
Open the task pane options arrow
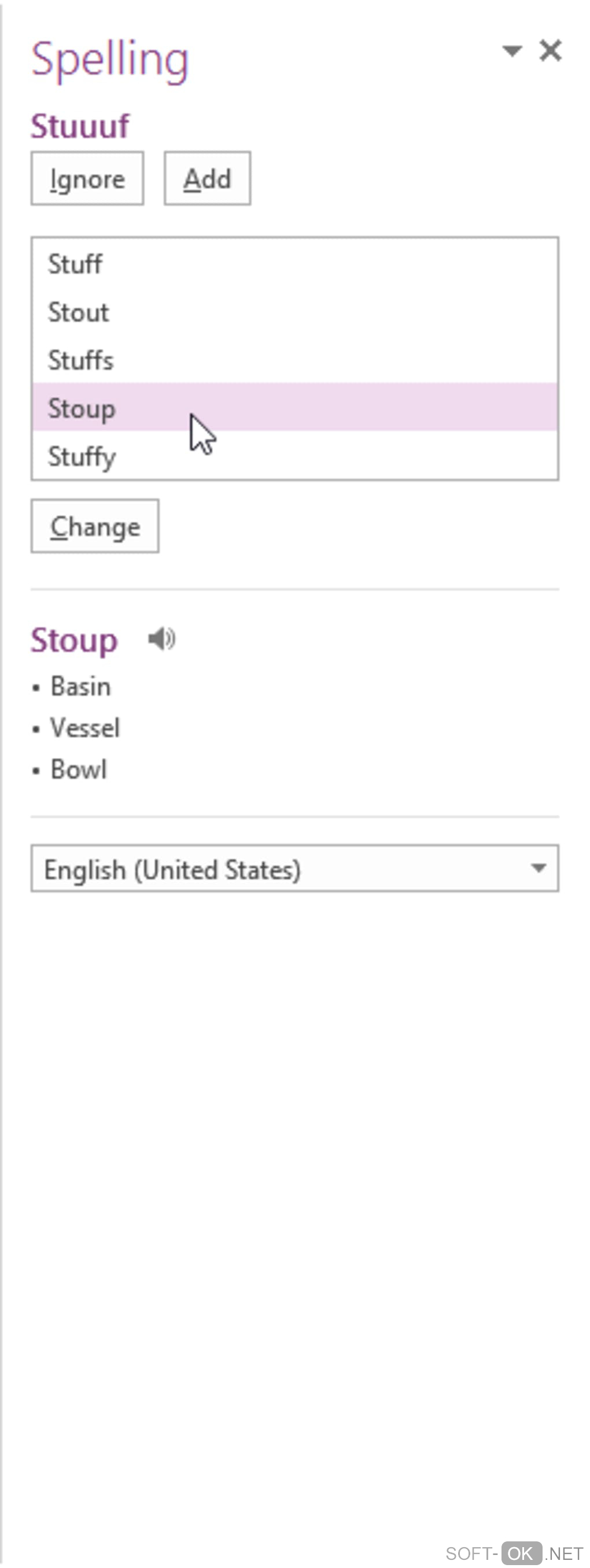[512, 50]
